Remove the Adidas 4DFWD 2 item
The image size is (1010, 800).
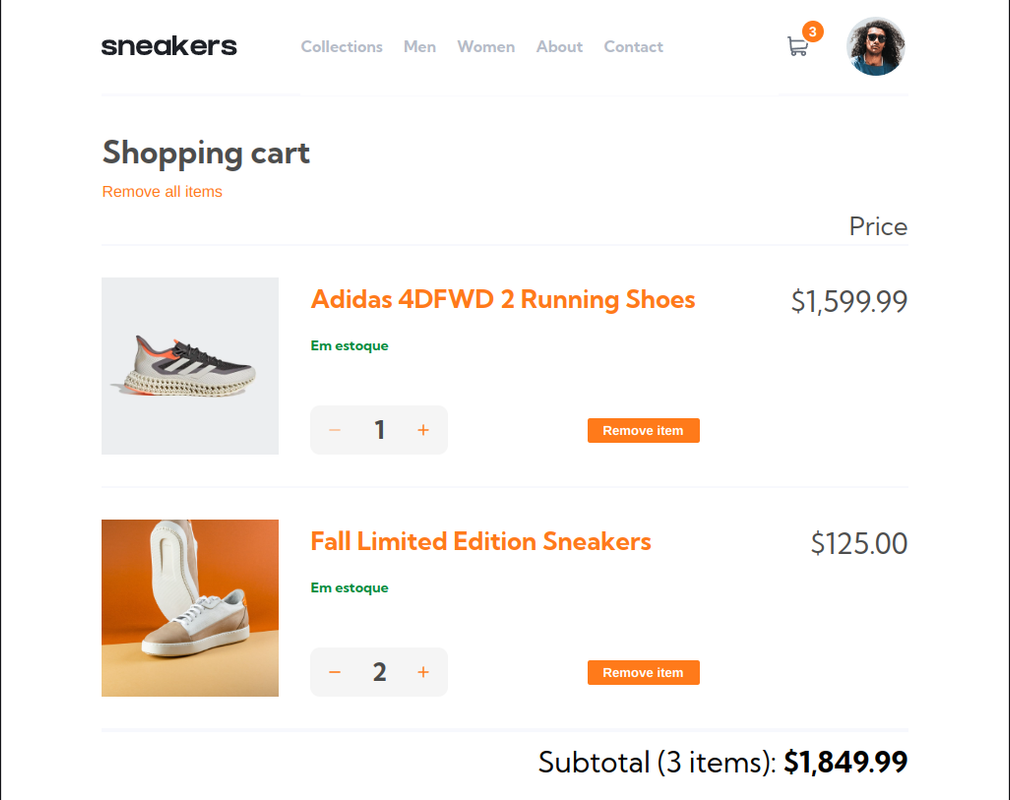coord(643,430)
